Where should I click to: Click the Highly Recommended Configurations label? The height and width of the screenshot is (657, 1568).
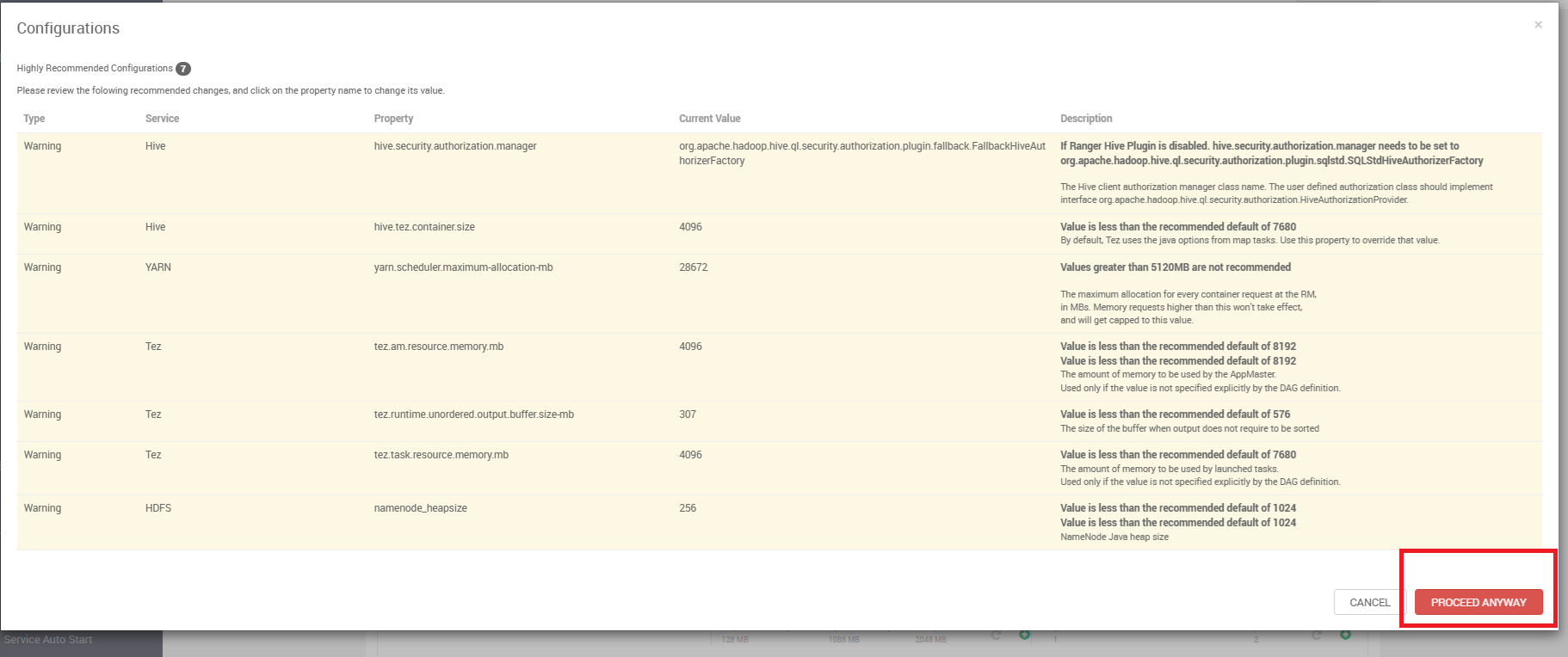click(x=95, y=69)
